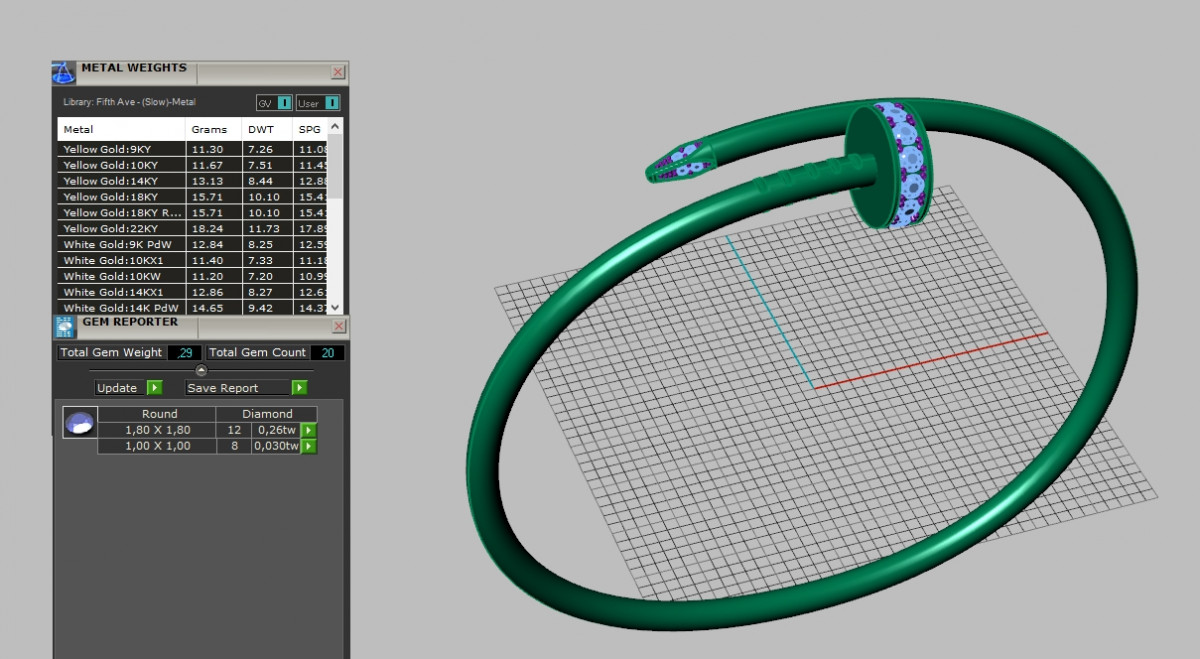This screenshot has width=1200, height=659.
Task: Close the Metal Weights panel
Action: 338,72
